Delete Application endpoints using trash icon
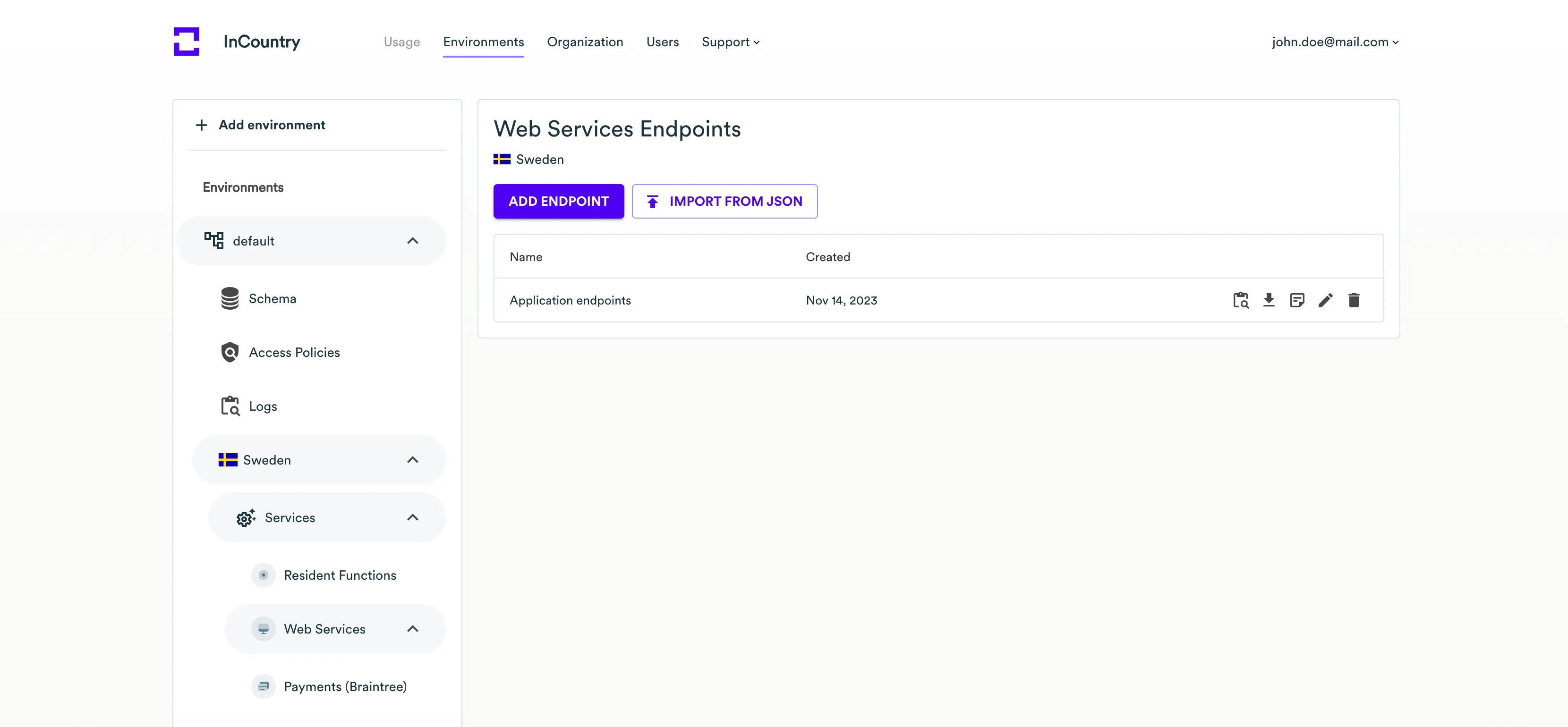Viewport: 1568px width, 727px height. [1353, 300]
